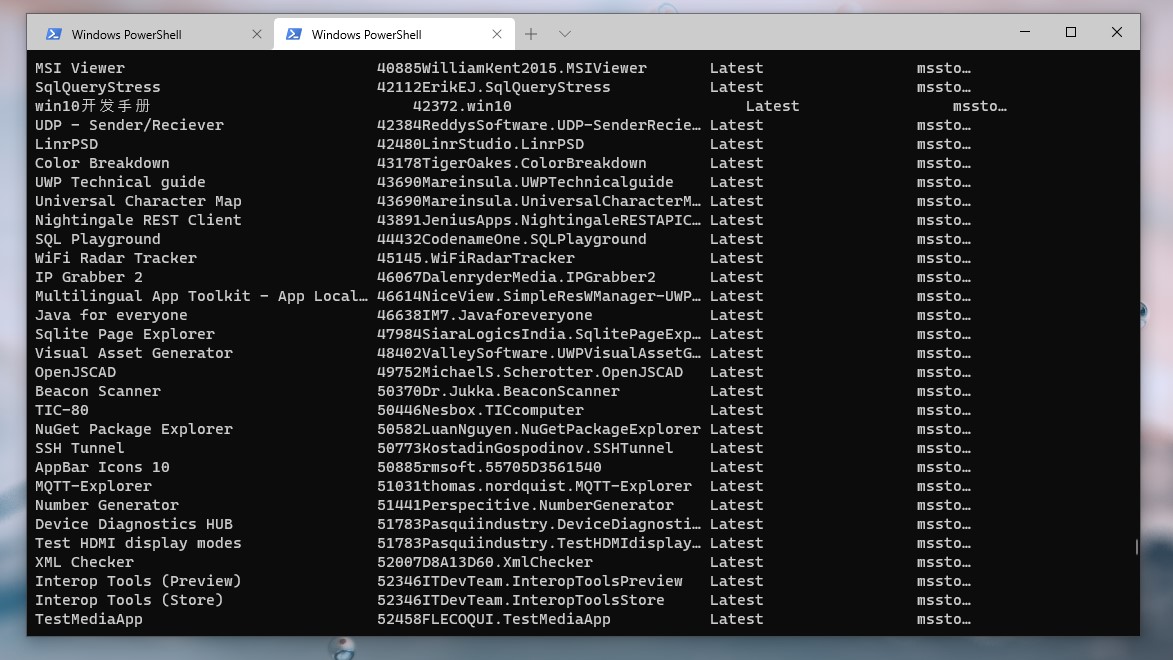Click ID '49752MichaelS.Scherotter.OpenJSCAD'
The image size is (1173, 660).
[x=530, y=372]
